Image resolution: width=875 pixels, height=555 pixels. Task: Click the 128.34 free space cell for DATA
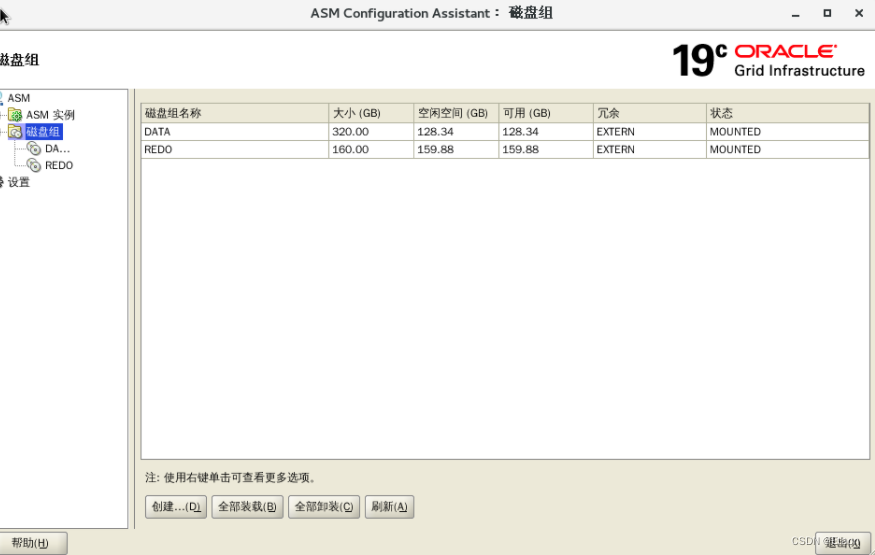pyautogui.click(x=456, y=132)
